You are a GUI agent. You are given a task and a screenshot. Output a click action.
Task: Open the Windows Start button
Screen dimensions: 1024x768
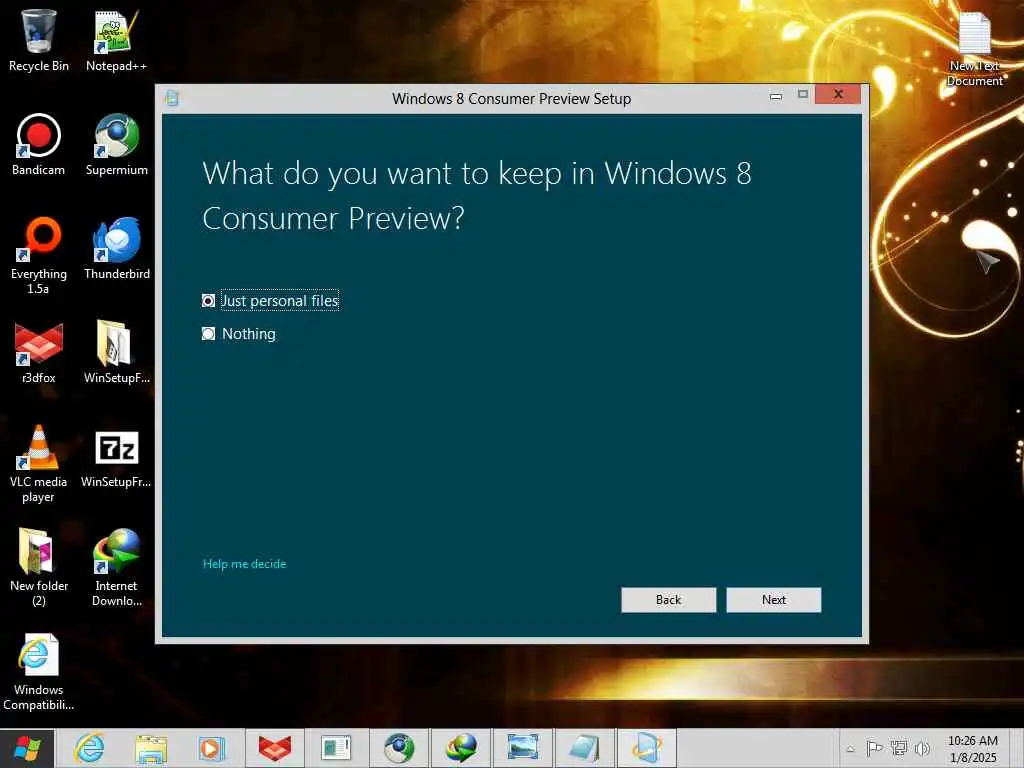(x=27, y=748)
